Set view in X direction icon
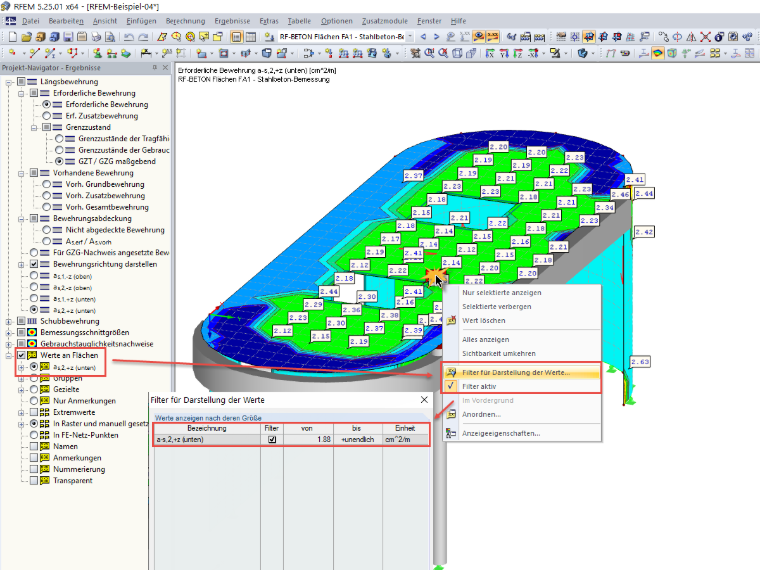760x570 pixels. coord(490,53)
